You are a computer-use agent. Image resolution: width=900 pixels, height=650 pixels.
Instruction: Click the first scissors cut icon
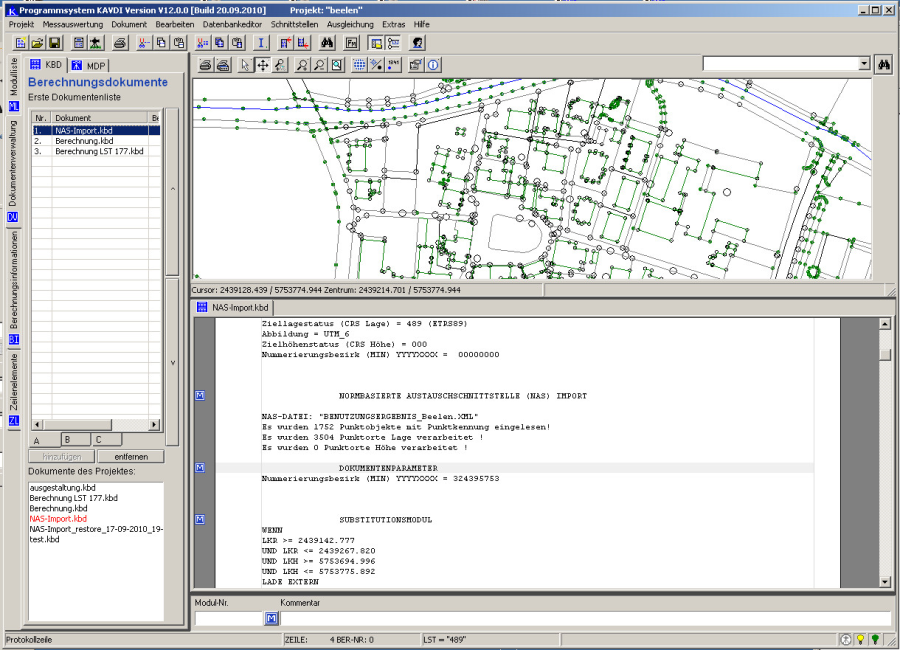tap(145, 43)
